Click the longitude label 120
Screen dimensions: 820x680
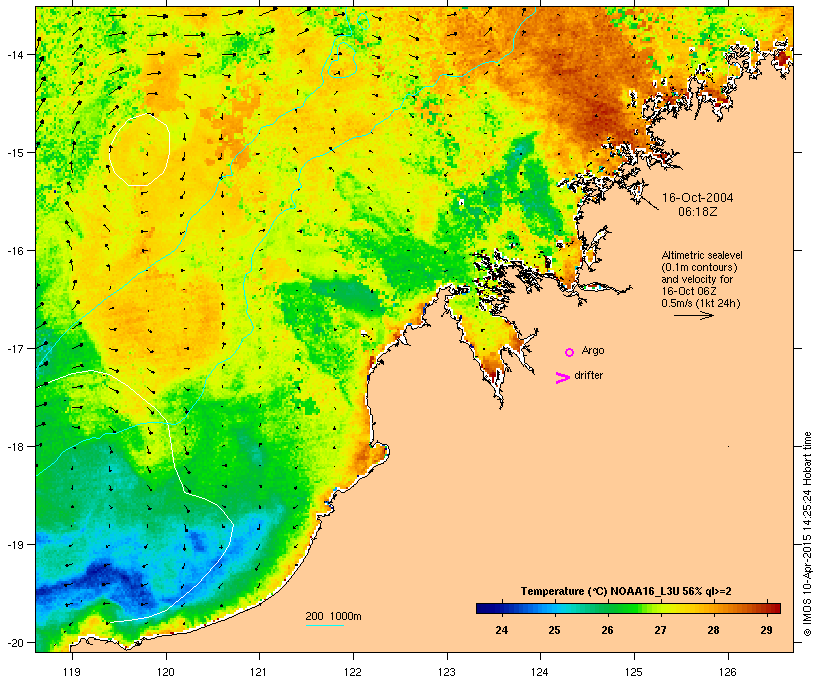[166, 672]
